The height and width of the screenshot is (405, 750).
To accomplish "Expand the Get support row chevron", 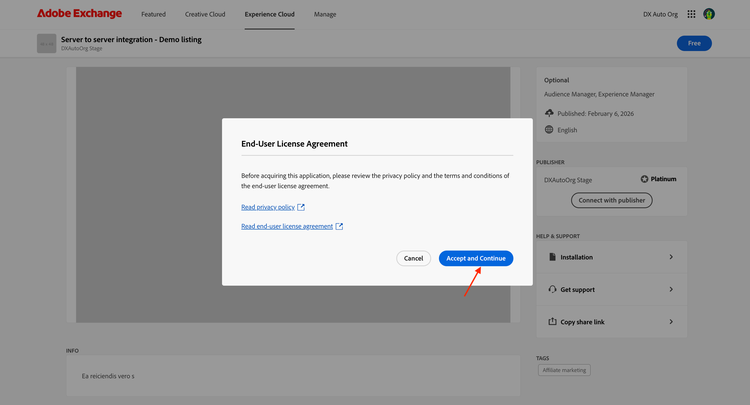I will coord(671,289).
